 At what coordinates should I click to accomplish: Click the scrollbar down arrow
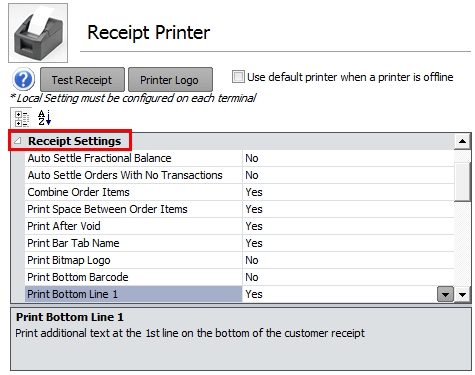462,294
